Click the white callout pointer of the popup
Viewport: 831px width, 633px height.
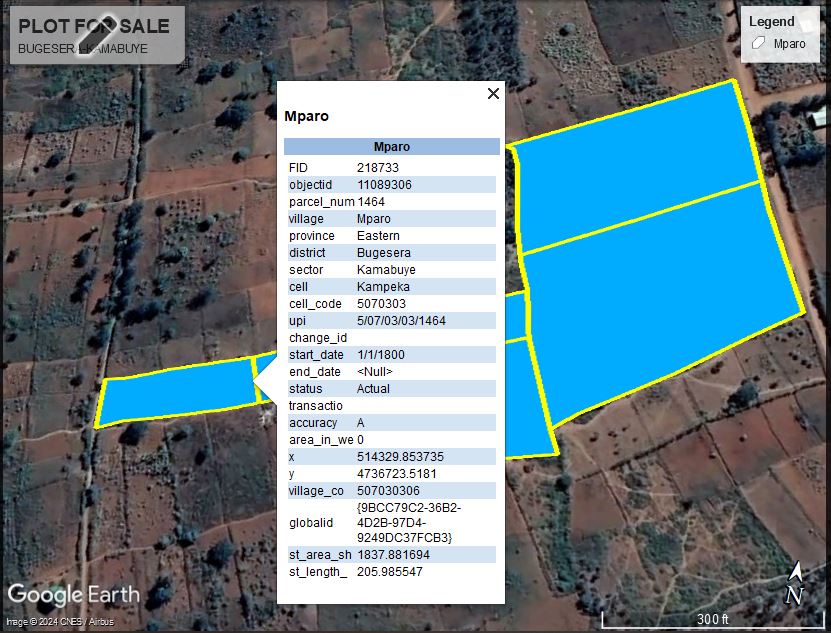[x=265, y=381]
